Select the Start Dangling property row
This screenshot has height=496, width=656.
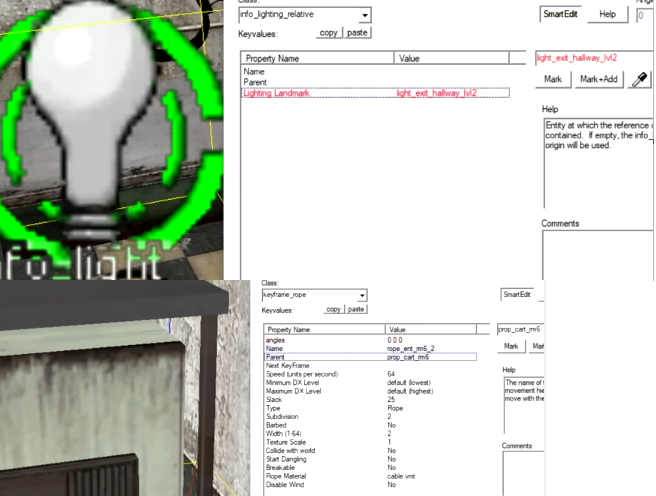[x=370, y=459]
